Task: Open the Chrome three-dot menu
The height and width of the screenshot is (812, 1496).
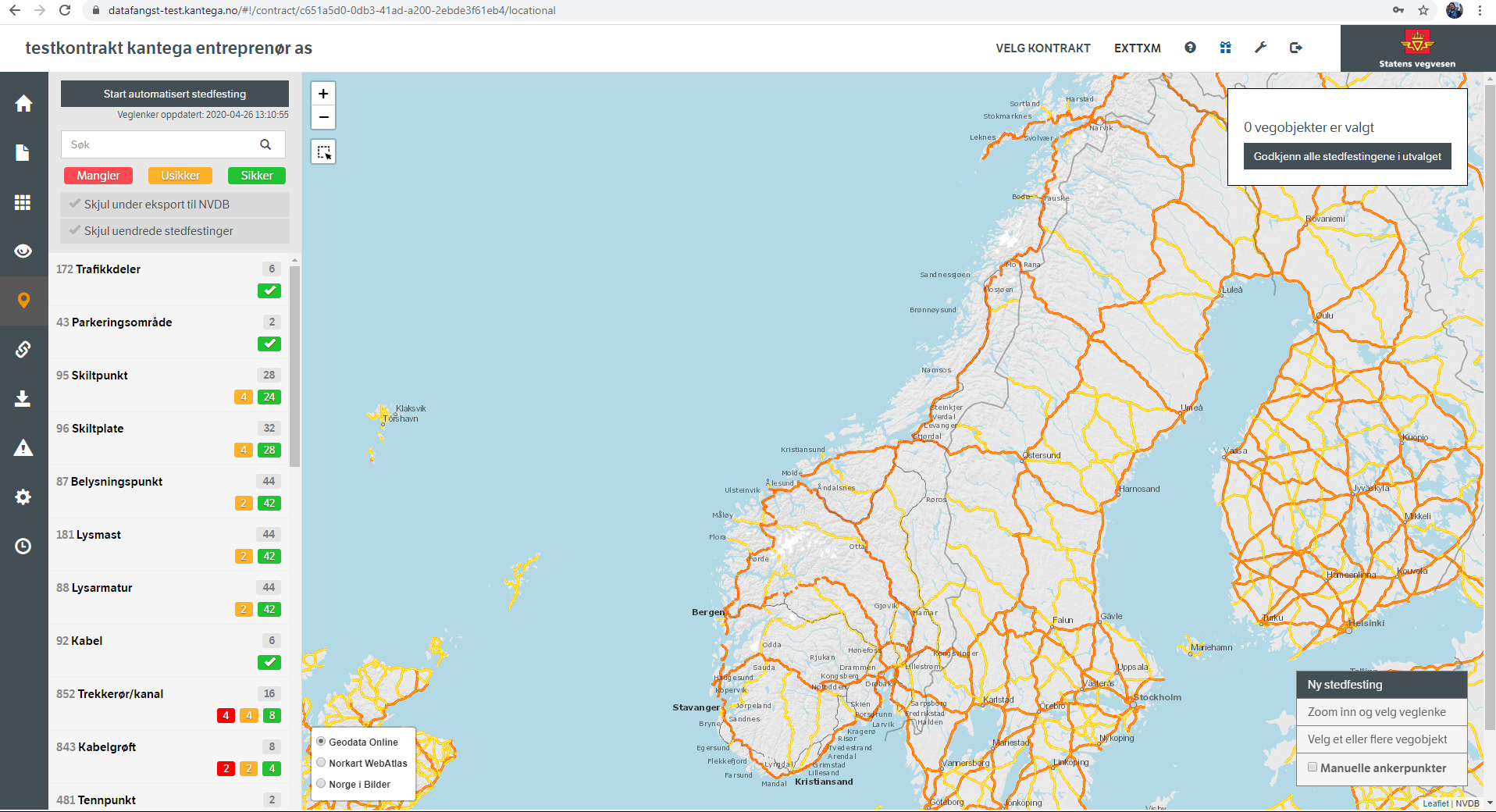Action: point(1480,10)
